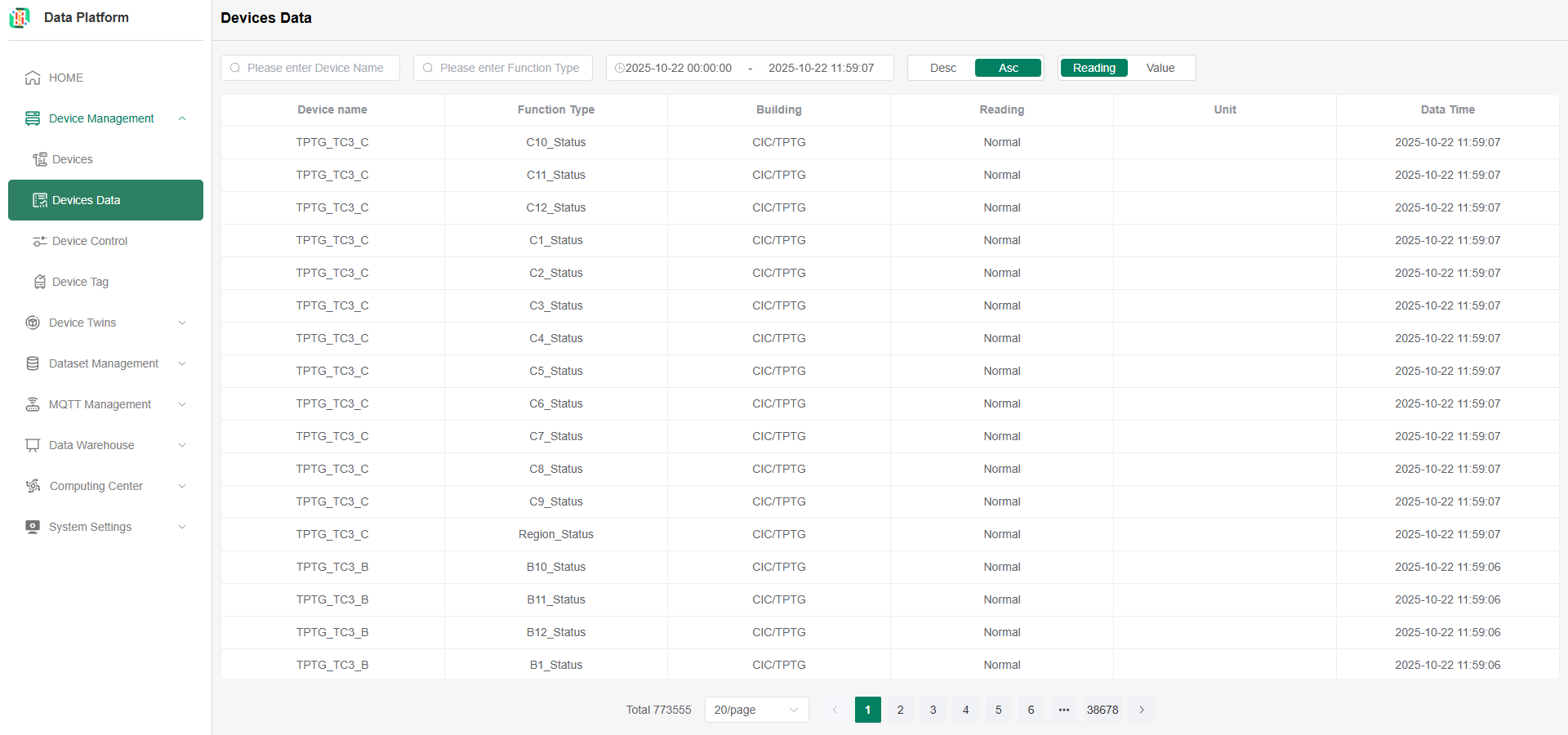
Task: Focus the Device Name search field
Action: click(315, 68)
